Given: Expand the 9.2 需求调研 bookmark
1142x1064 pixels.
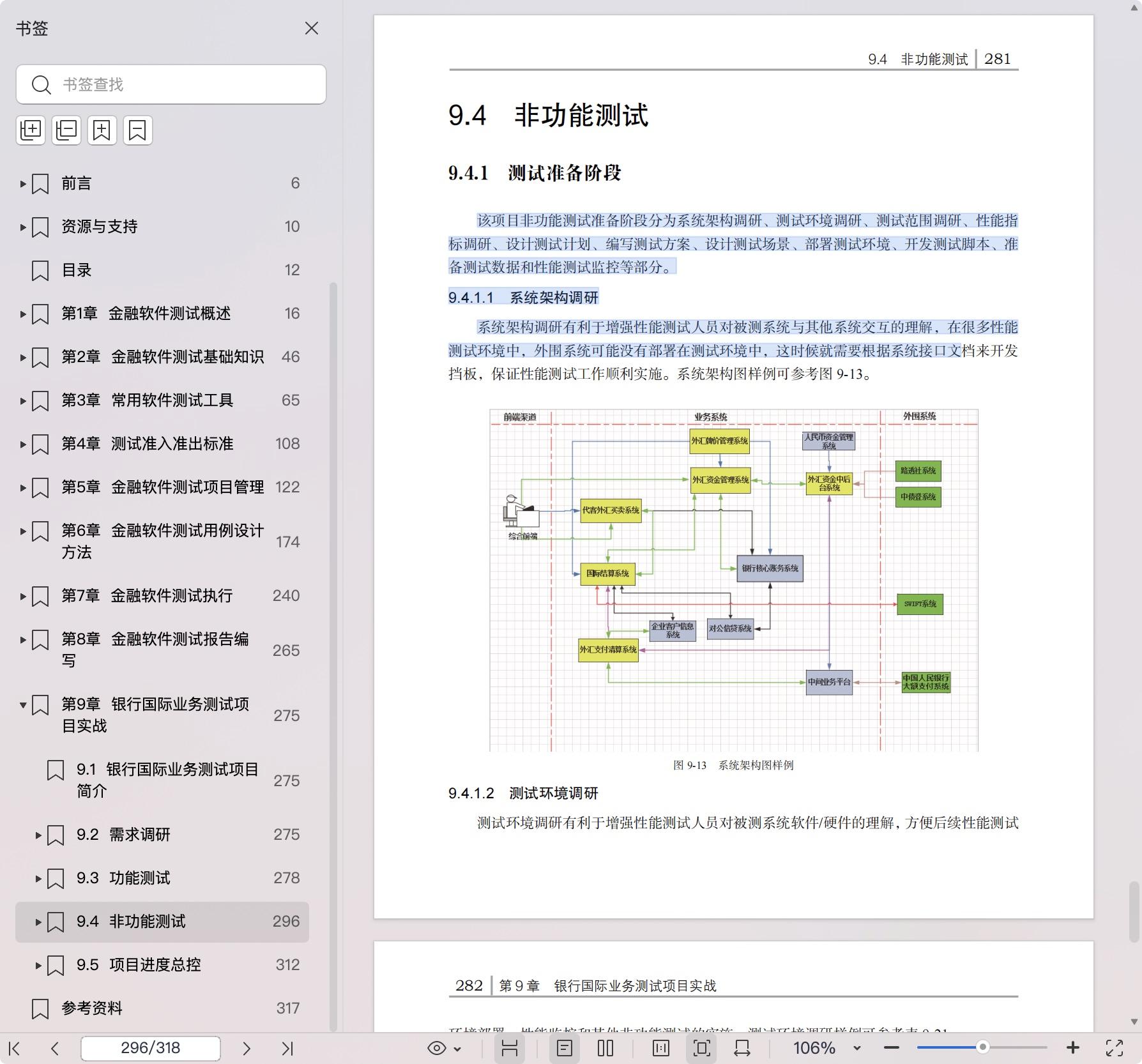Looking at the screenshot, I should 38,835.
